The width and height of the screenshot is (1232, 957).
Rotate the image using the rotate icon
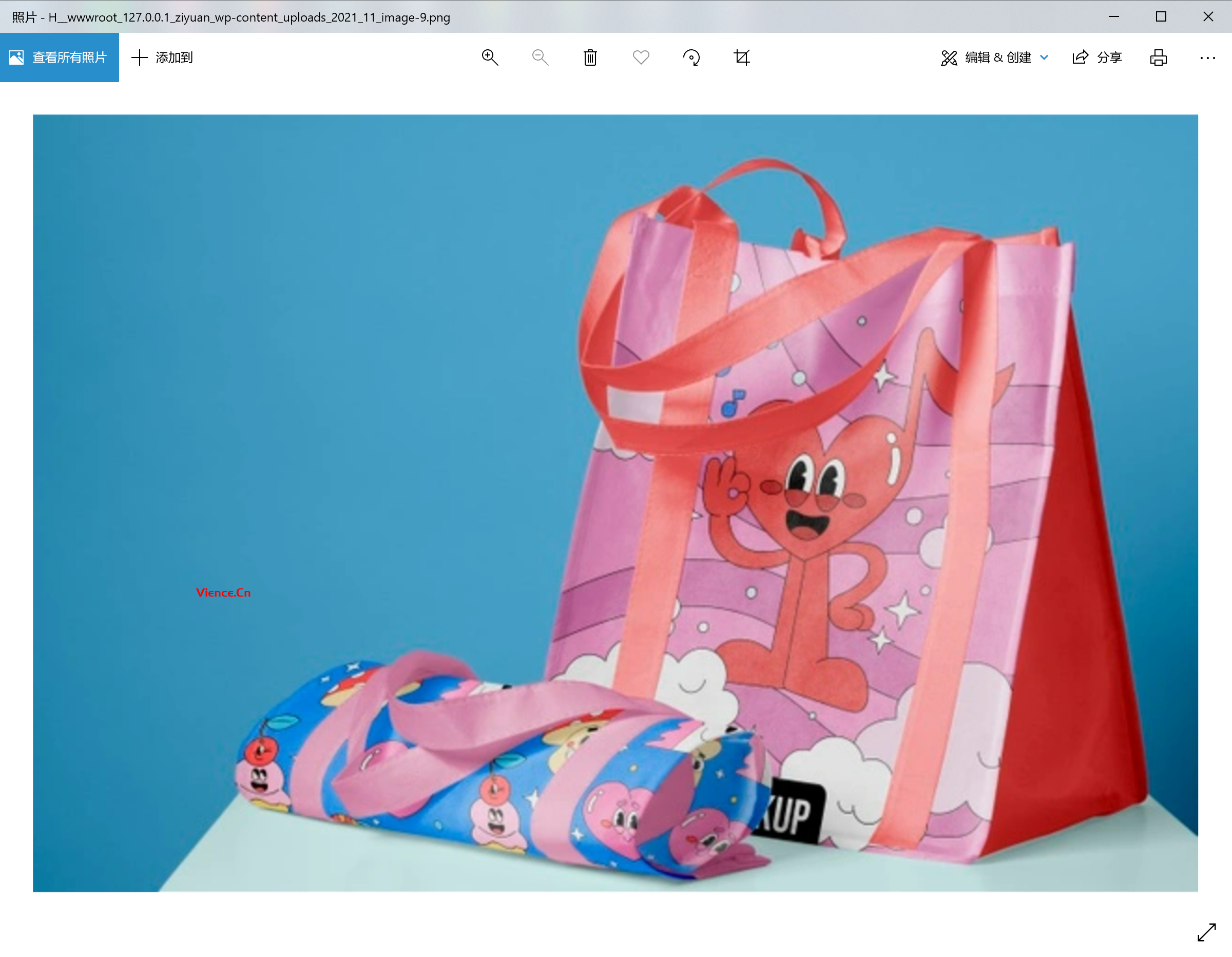(691, 58)
